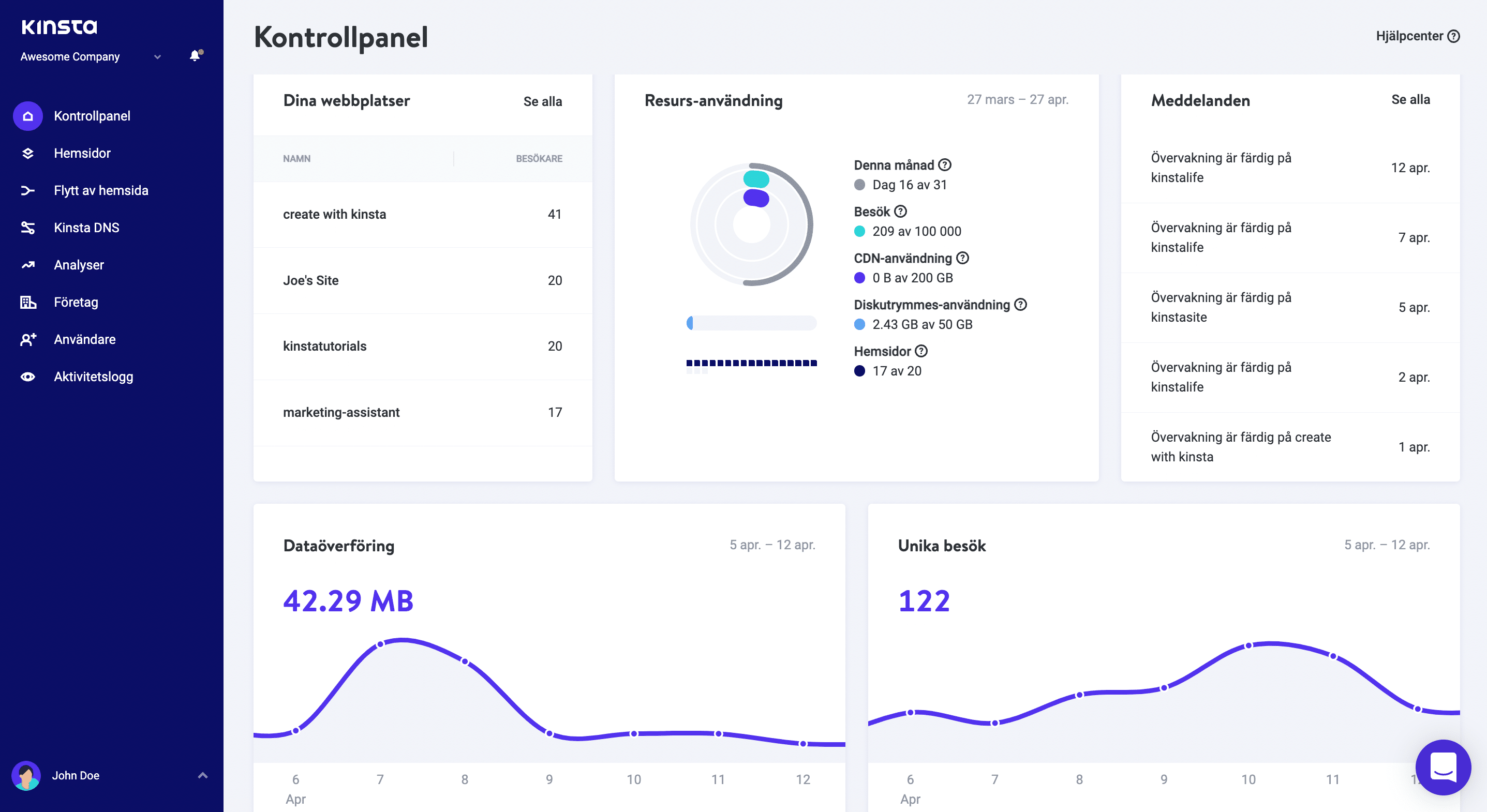Click the notification bell icon
1487x812 pixels.
195,56
